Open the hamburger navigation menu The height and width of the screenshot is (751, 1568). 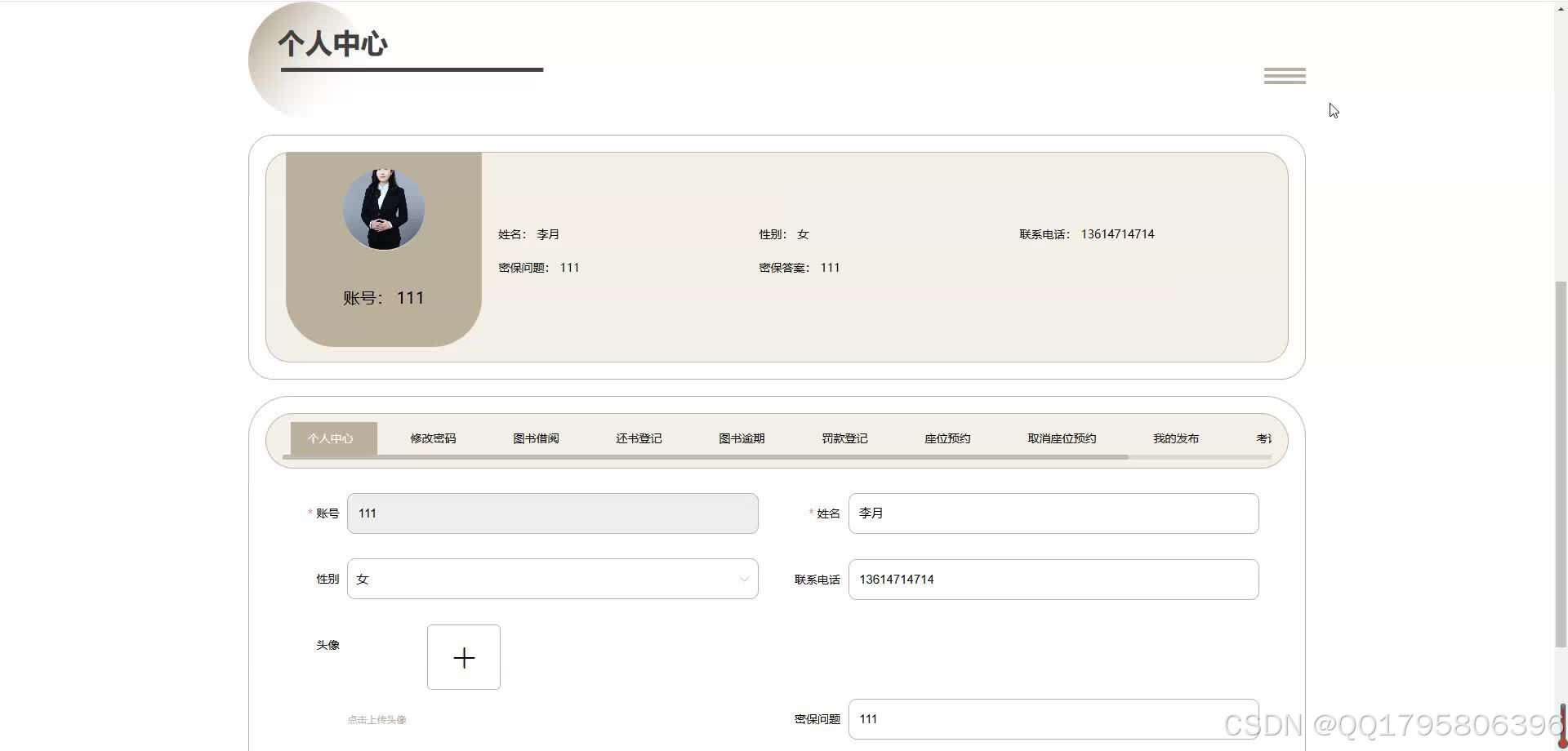pos(1285,75)
